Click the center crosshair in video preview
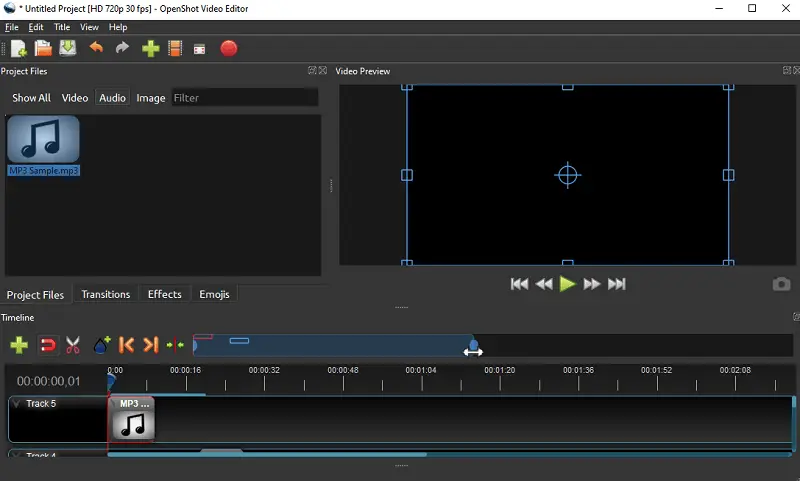The height and width of the screenshot is (481, 800). 567,175
